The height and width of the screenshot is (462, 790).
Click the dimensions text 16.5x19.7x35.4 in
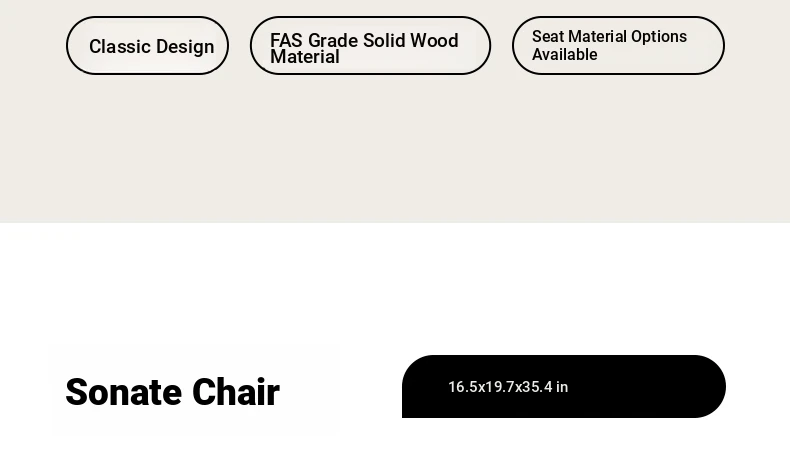click(508, 387)
